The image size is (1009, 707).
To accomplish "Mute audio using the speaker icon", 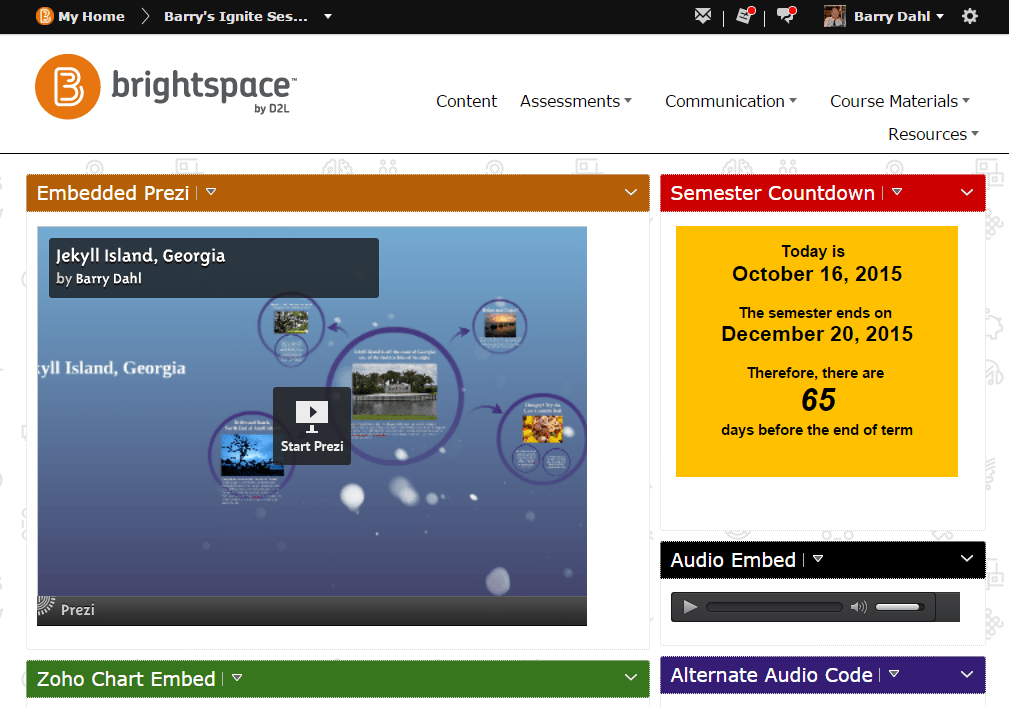I will coord(860,606).
